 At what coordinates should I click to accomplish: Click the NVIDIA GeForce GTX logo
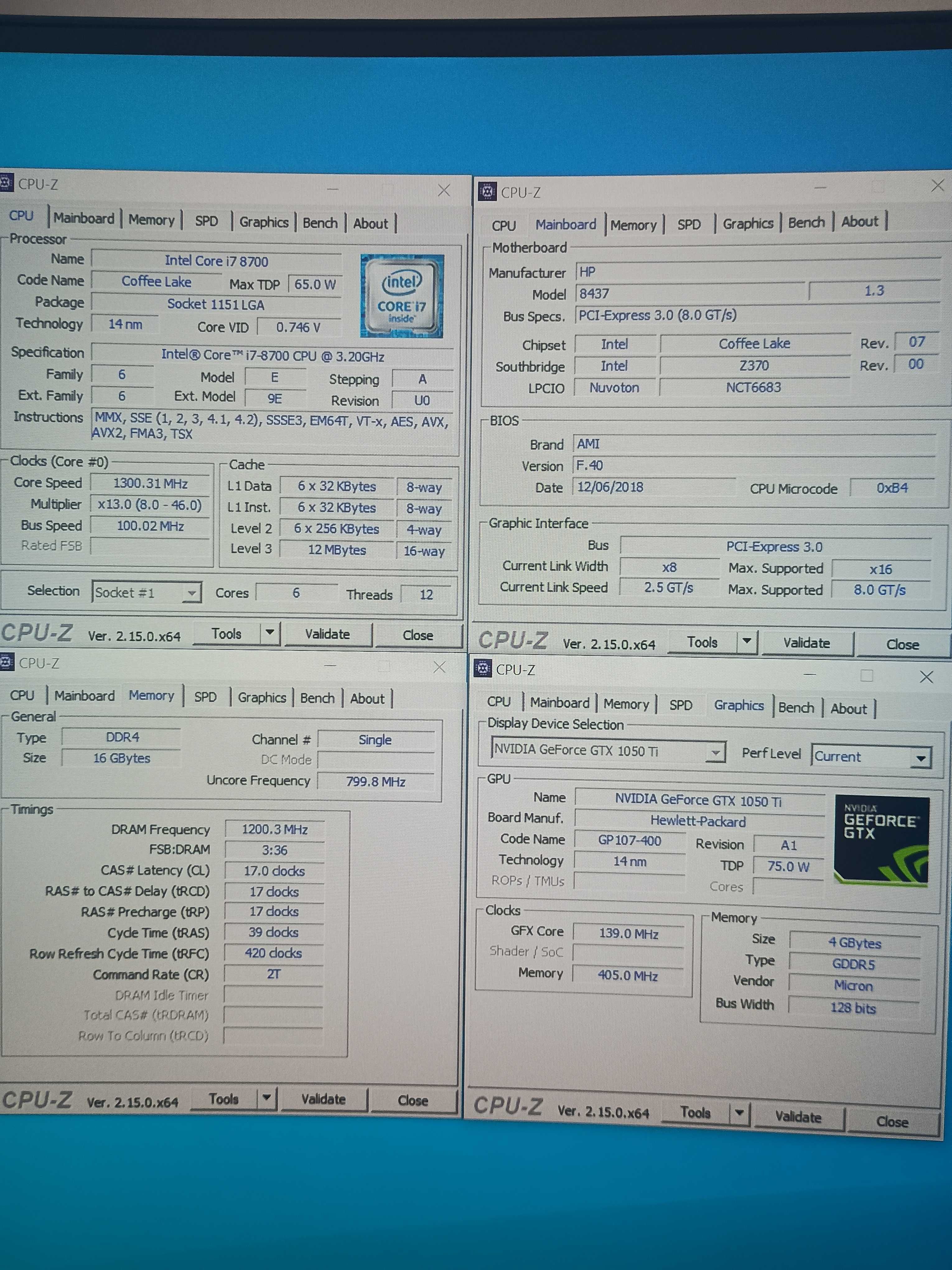point(882,840)
